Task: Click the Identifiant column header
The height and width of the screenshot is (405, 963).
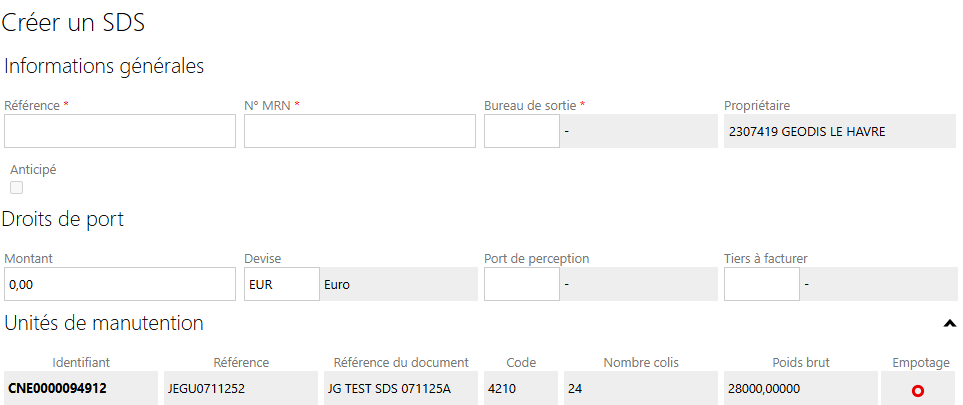Action: (81, 363)
